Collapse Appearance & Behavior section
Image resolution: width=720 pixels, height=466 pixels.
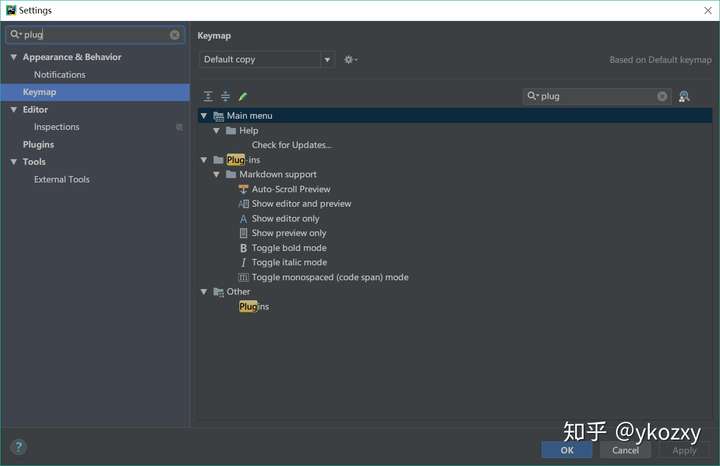tap(14, 57)
